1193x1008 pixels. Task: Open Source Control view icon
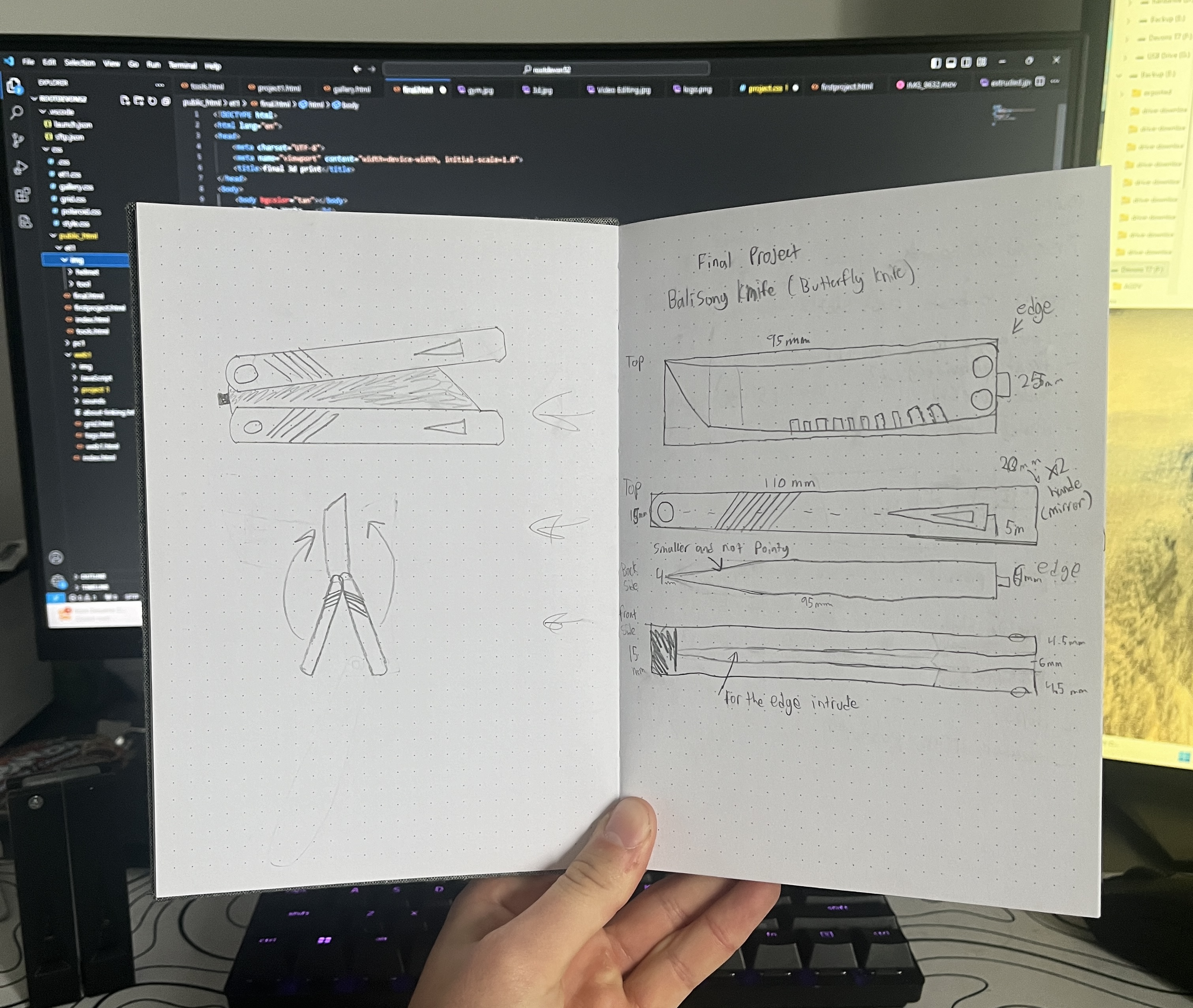(18, 140)
